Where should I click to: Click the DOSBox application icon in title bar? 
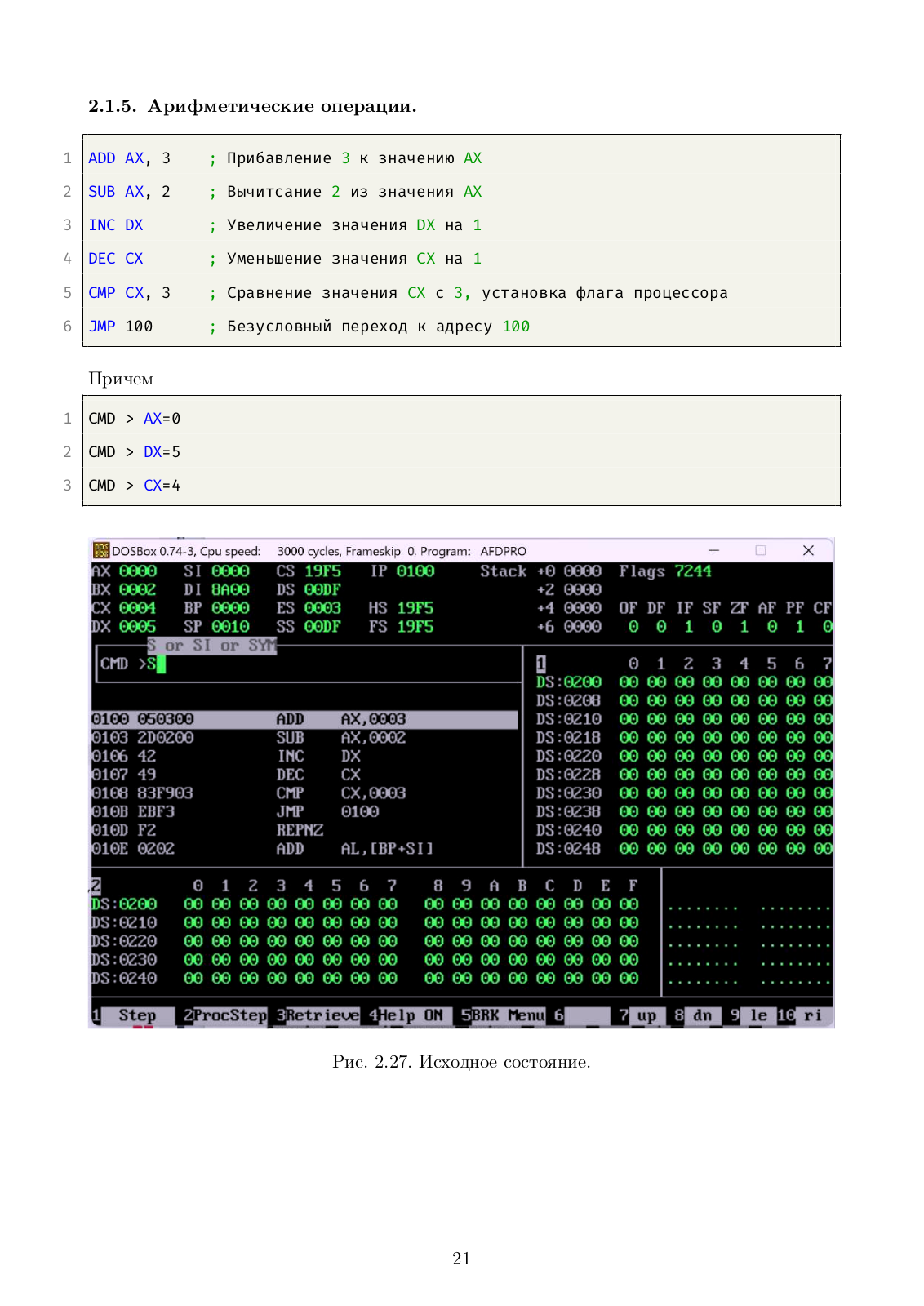tap(101, 551)
